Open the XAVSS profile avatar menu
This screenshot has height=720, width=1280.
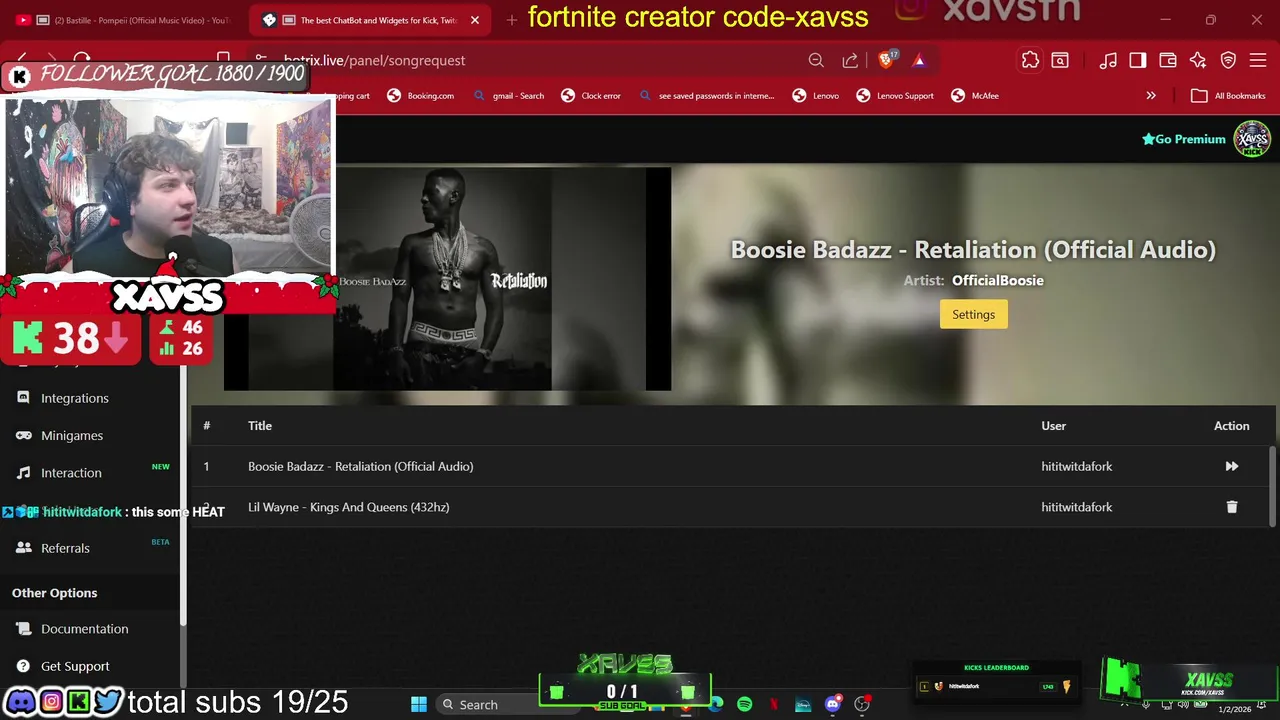click(1252, 139)
